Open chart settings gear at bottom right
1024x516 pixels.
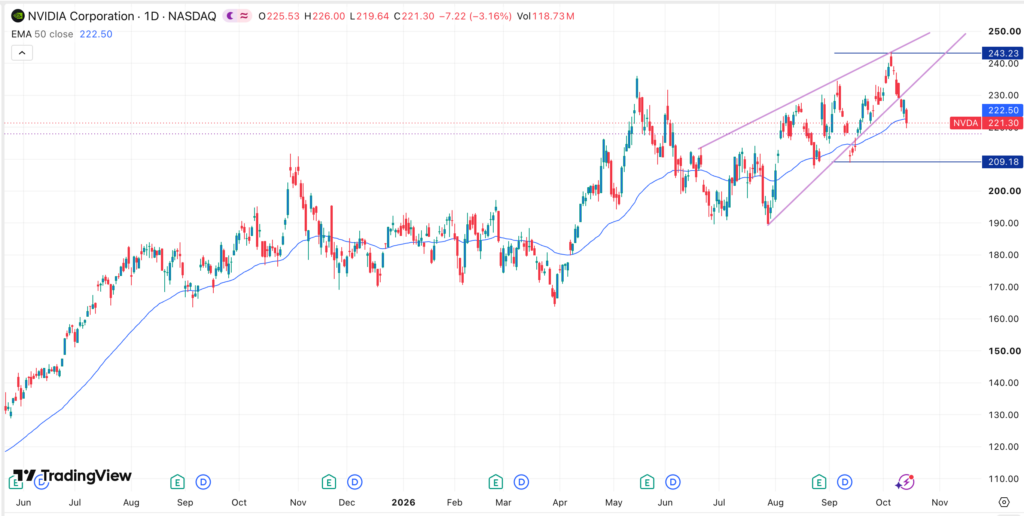click(1004, 502)
